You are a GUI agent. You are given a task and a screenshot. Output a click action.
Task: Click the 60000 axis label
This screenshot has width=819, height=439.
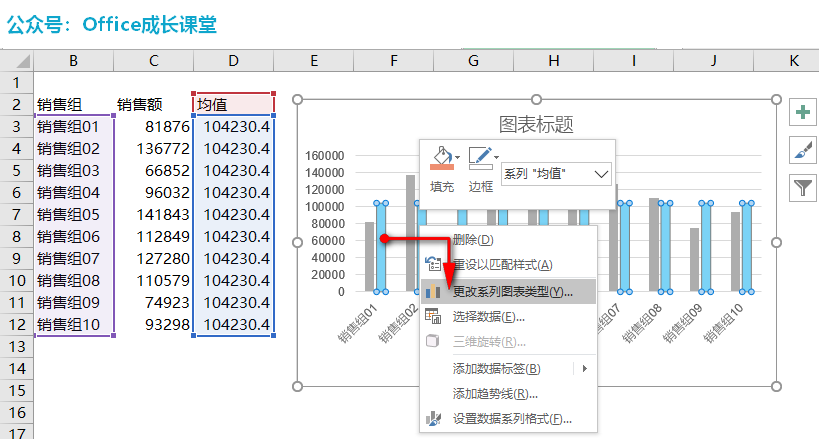coord(327,240)
